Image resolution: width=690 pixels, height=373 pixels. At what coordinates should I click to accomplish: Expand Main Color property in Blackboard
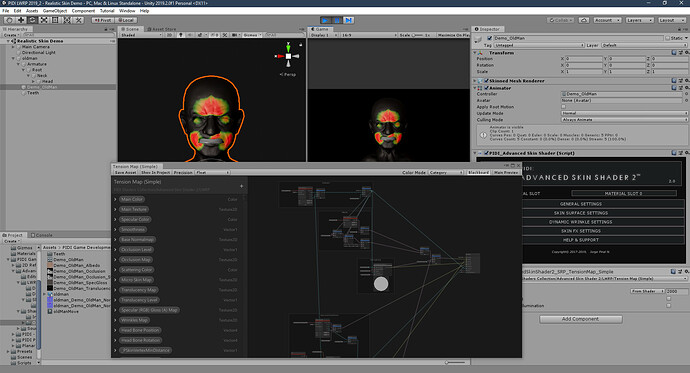[116, 199]
